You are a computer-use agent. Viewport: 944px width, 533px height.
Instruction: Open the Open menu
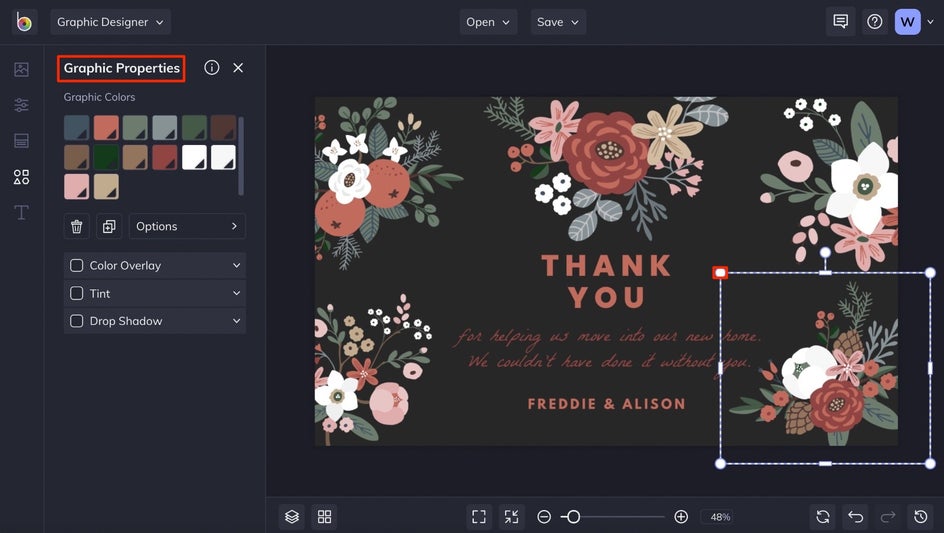tap(488, 22)
